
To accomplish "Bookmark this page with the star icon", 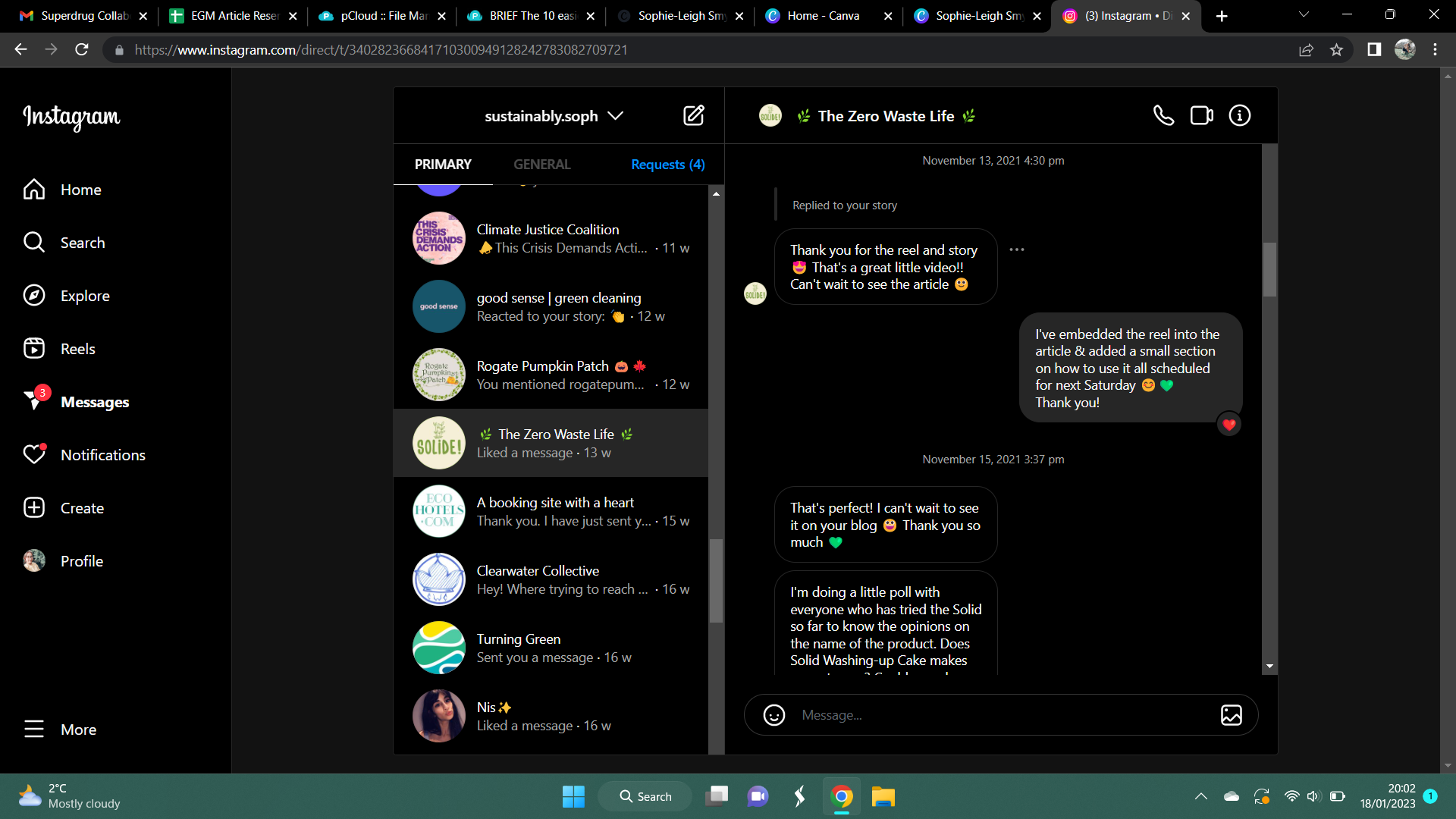I will 1336,50.
